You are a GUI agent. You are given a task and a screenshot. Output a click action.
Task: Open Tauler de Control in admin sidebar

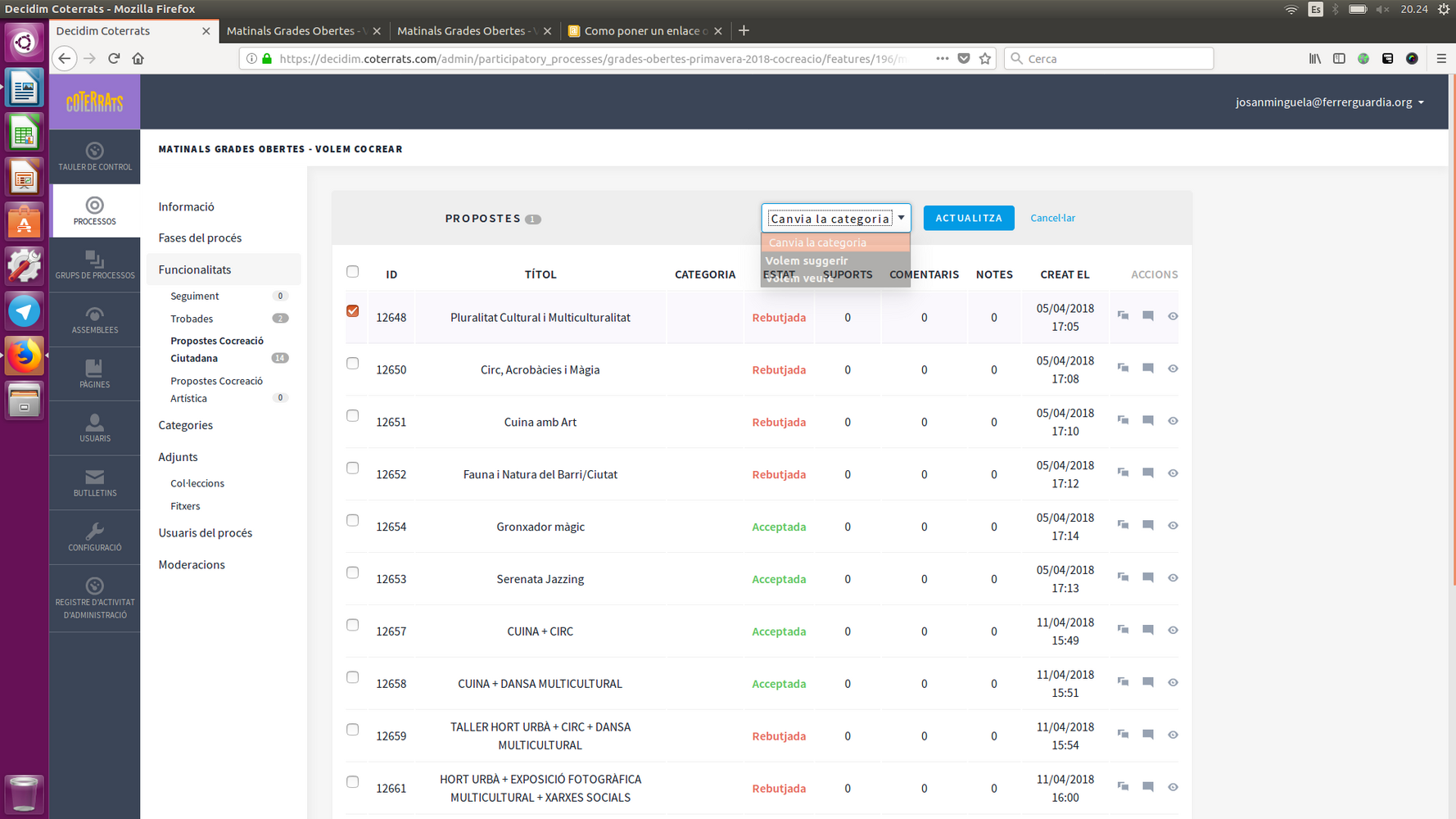coord(94,156)
